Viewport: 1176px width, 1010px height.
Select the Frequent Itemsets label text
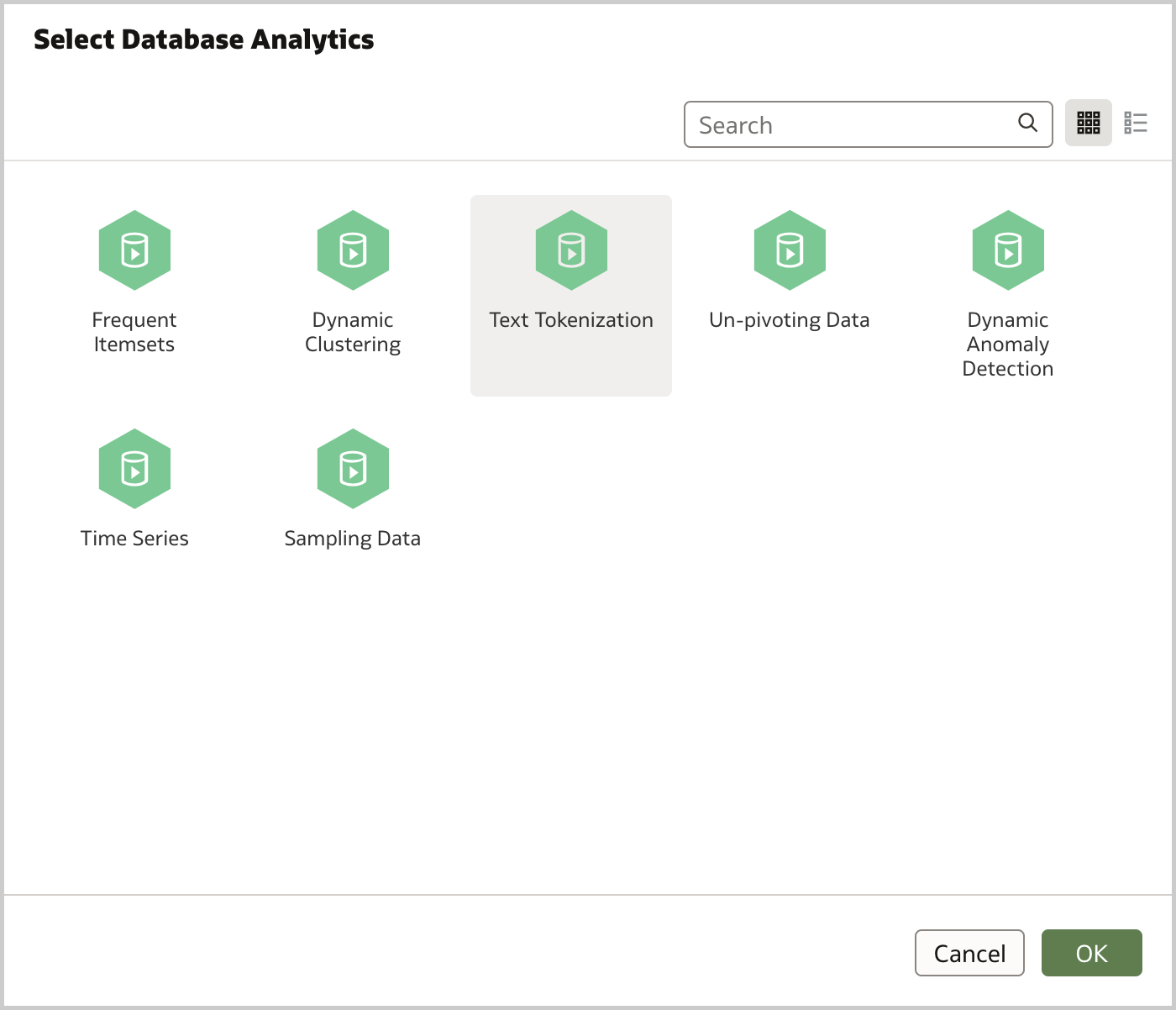pos(134,331)
